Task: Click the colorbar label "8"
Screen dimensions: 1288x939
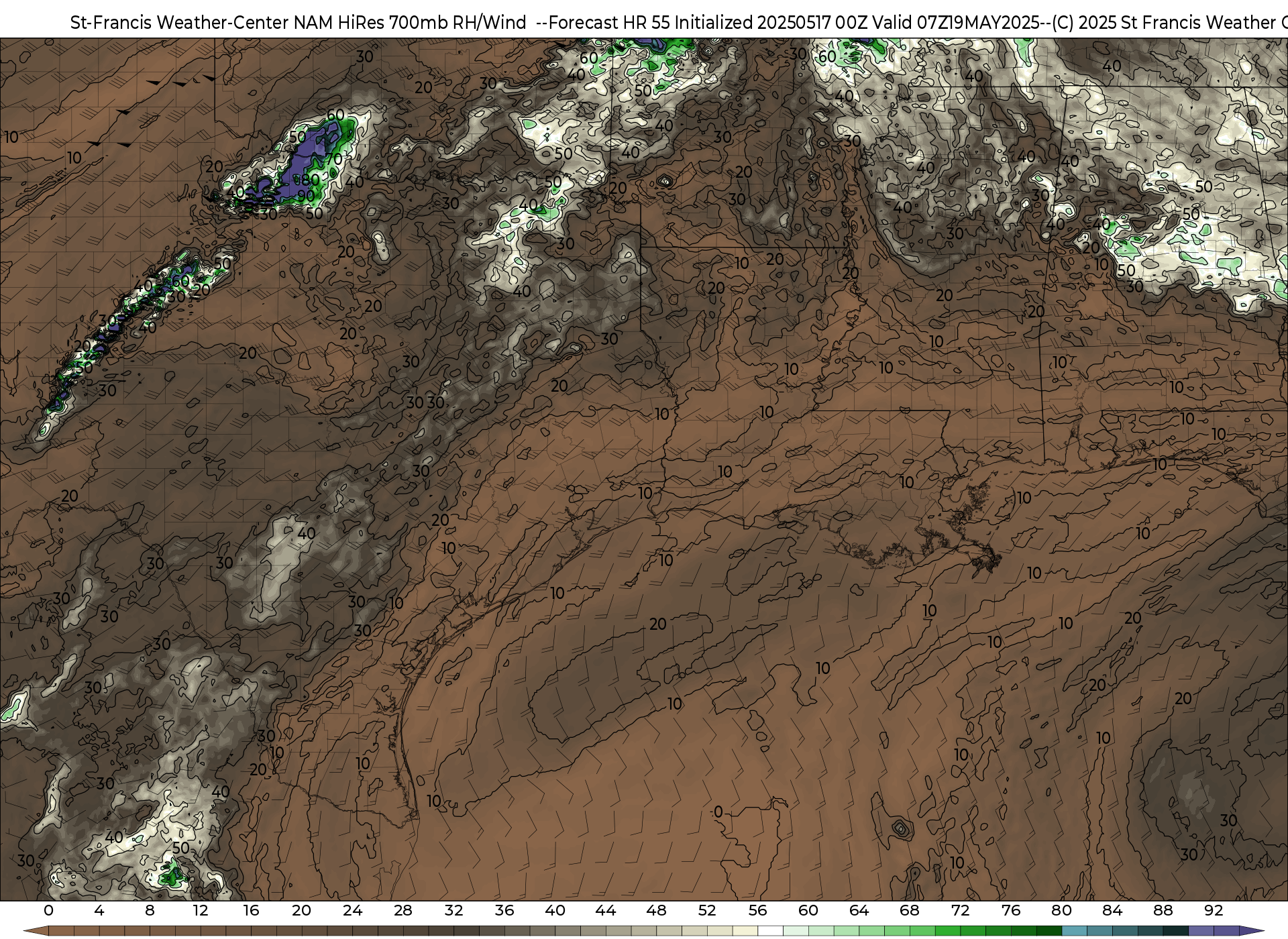Action: tap(150, 910)
